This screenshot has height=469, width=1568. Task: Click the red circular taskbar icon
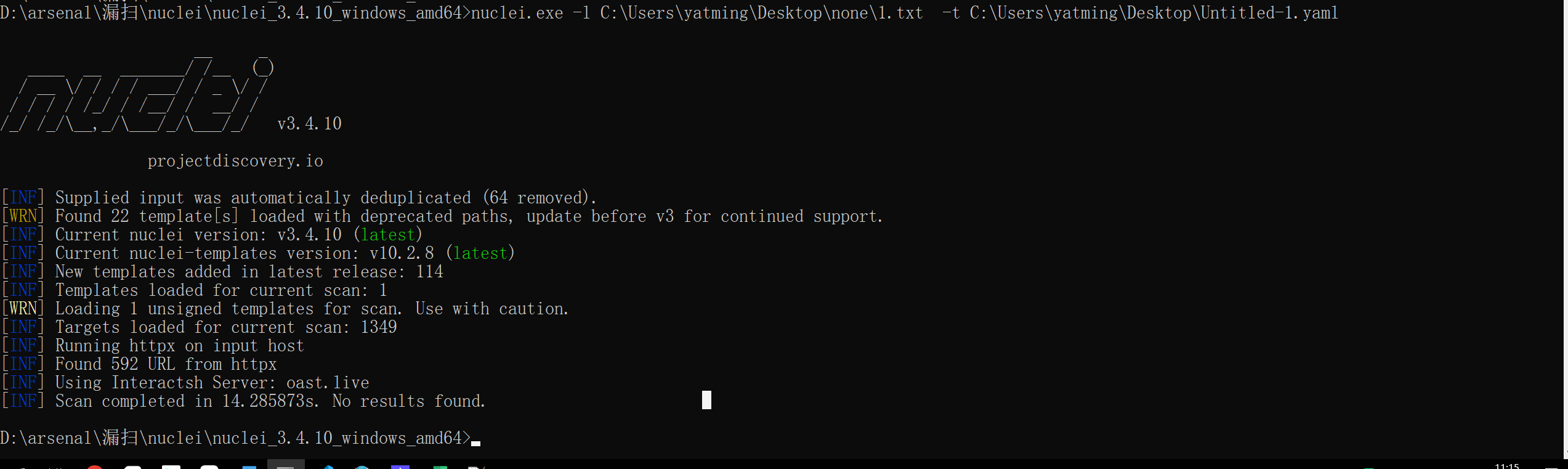[x=95, y=467]
